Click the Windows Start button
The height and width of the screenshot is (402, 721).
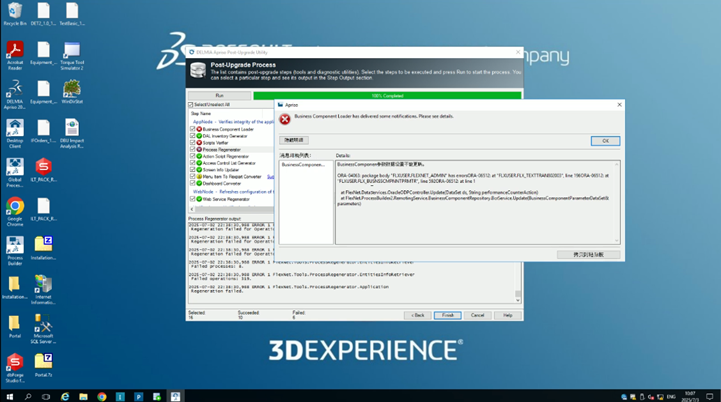10,396
